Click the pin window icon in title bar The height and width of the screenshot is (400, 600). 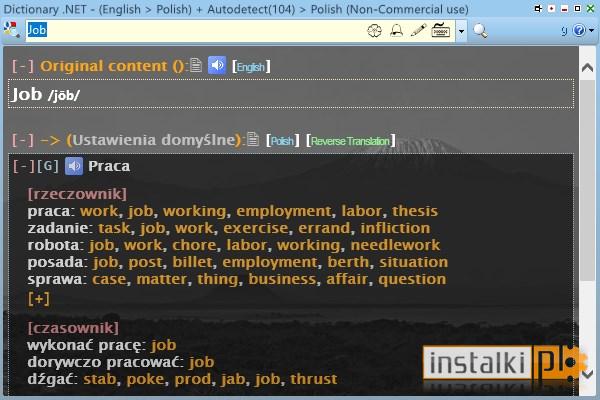538,8
